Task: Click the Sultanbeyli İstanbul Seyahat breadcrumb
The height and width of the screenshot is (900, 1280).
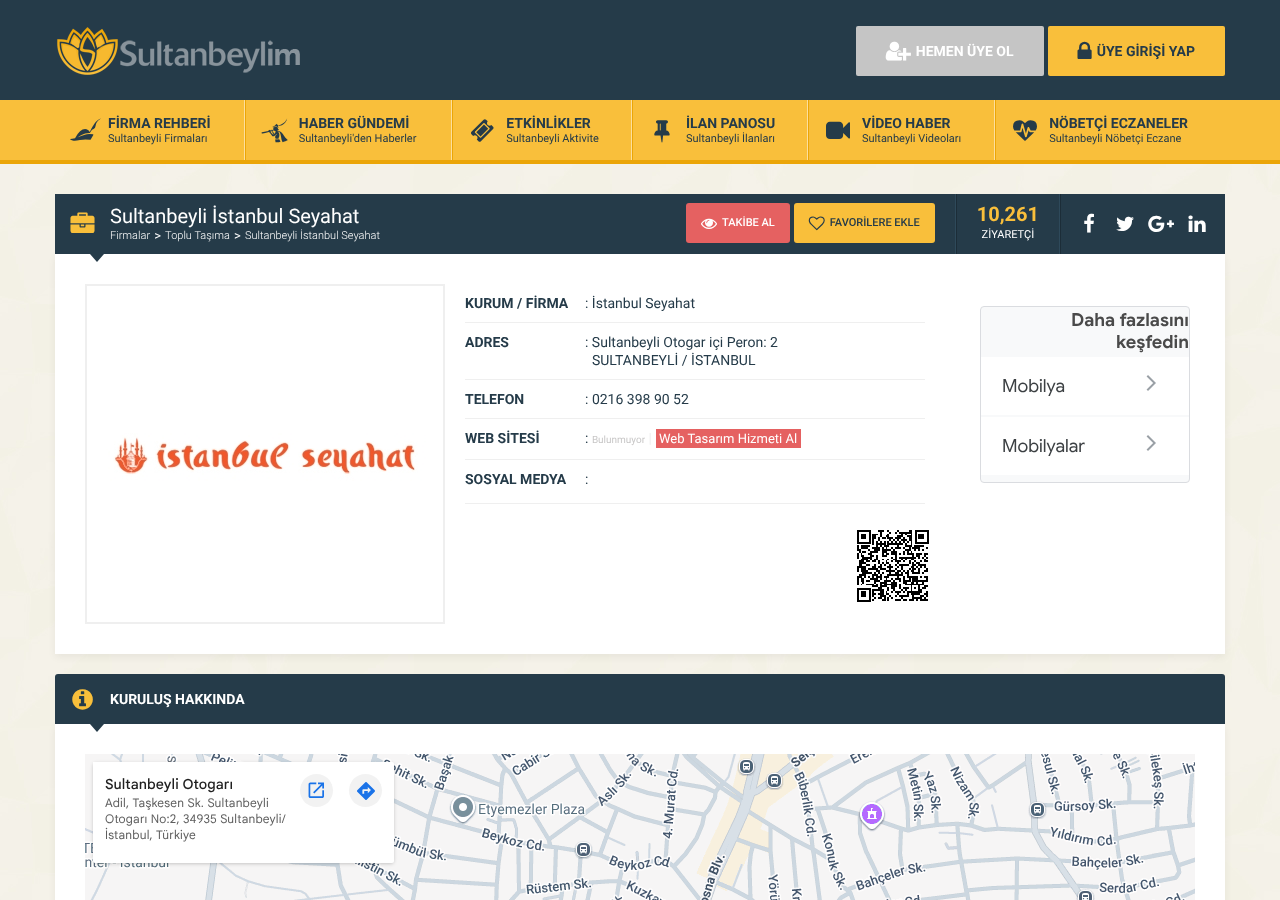Action: point(312,235)
